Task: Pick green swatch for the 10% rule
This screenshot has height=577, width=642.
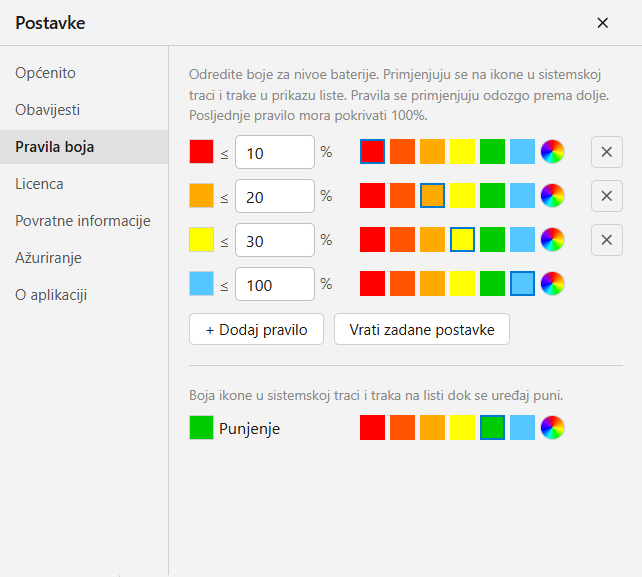Action: click(x=493, y=152)
